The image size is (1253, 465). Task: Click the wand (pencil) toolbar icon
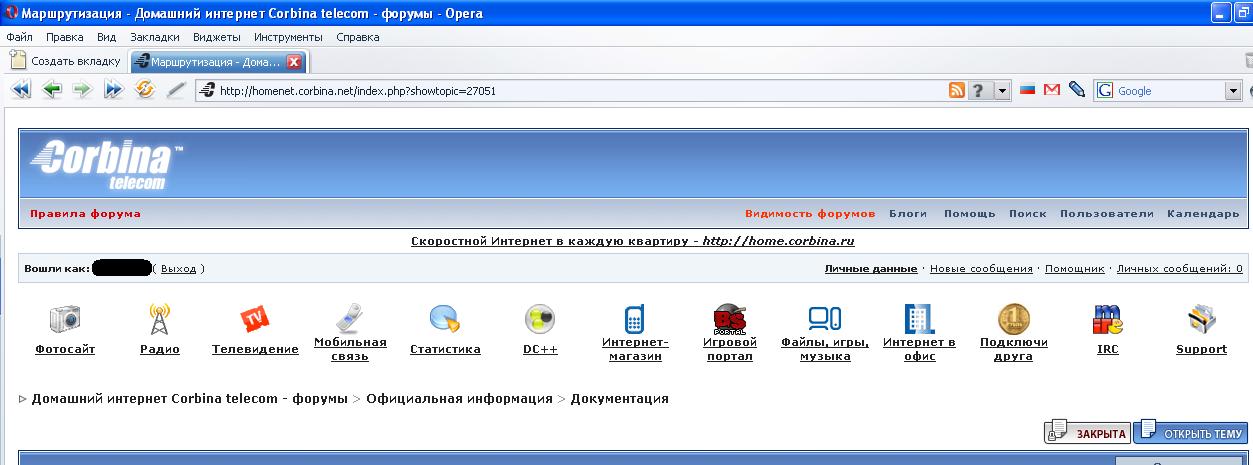click(176, 90)
